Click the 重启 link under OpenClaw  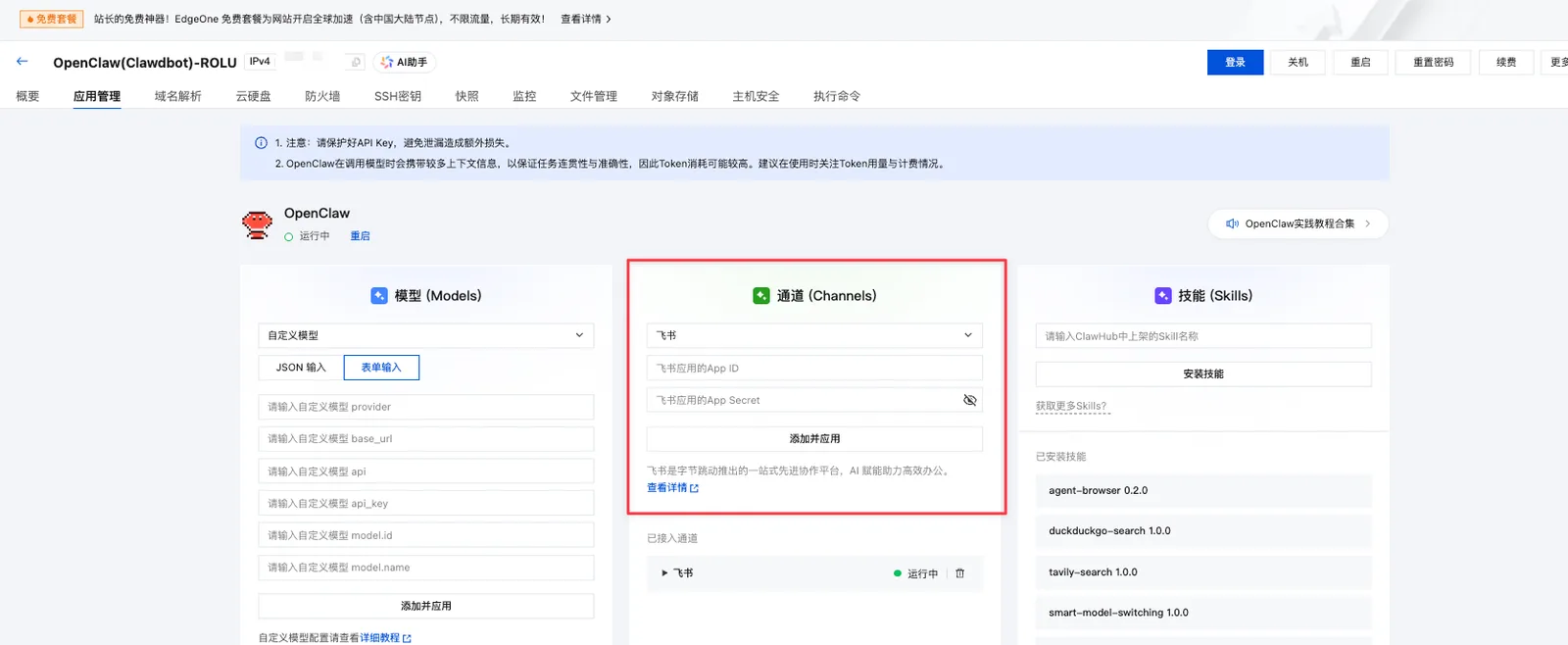[x=360, y=236]
